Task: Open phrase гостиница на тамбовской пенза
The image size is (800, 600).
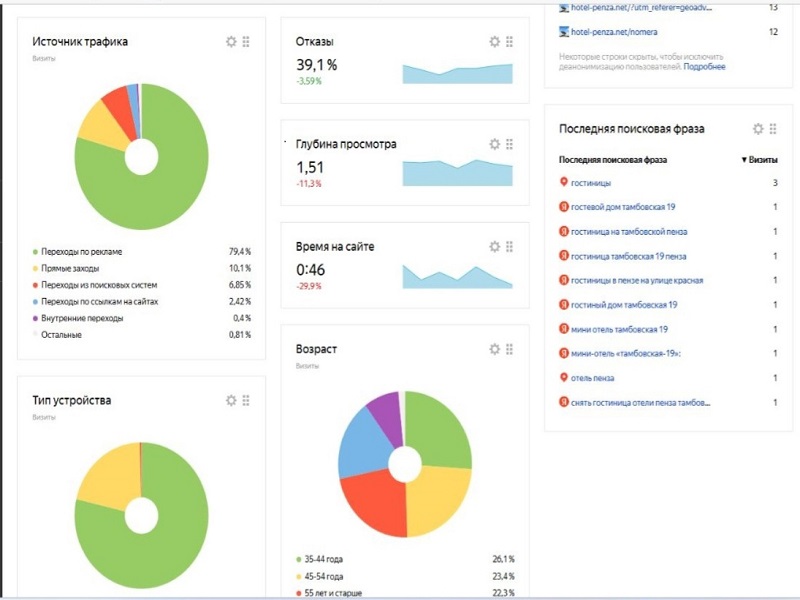Action: click(x=629, y=232)
